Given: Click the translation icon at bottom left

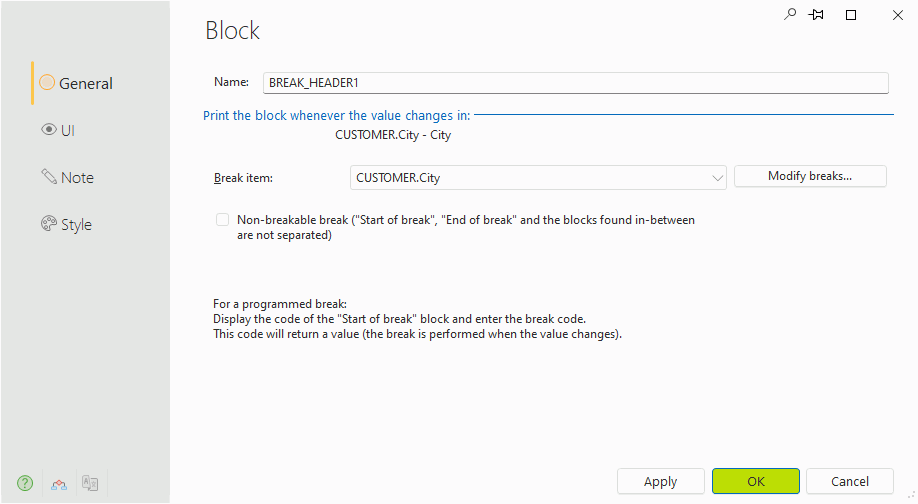Looking at the screenshot, I should pyautogui.click(x=90, y=483).
